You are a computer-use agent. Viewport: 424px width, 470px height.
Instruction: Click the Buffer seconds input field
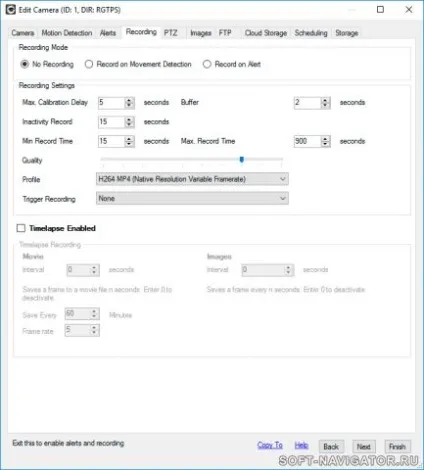coord(307,103)
